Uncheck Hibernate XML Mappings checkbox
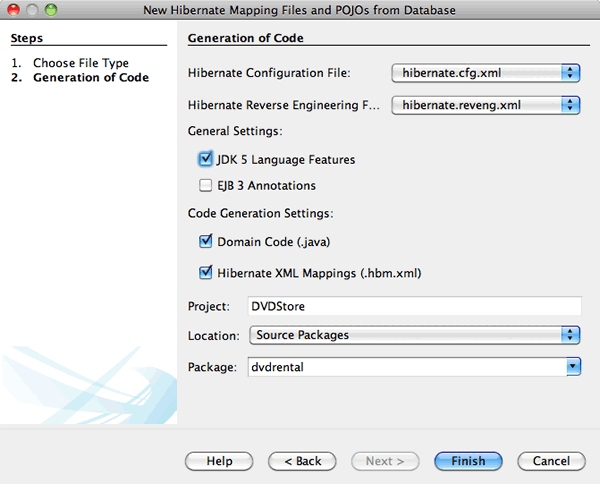Image resolution: width=600 pixels, height=484 pixels. (x=206, y=271)
